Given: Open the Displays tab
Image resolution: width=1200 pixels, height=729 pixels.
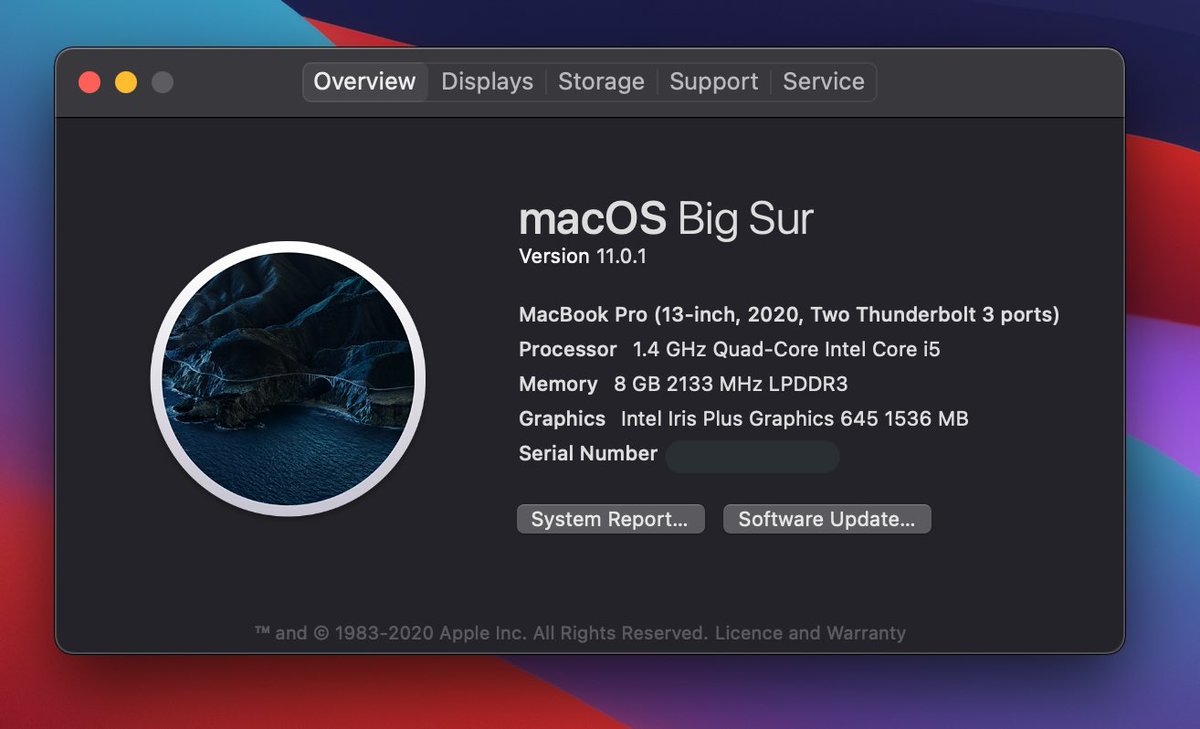Looking at the screenshot, I should pos(487,82).
